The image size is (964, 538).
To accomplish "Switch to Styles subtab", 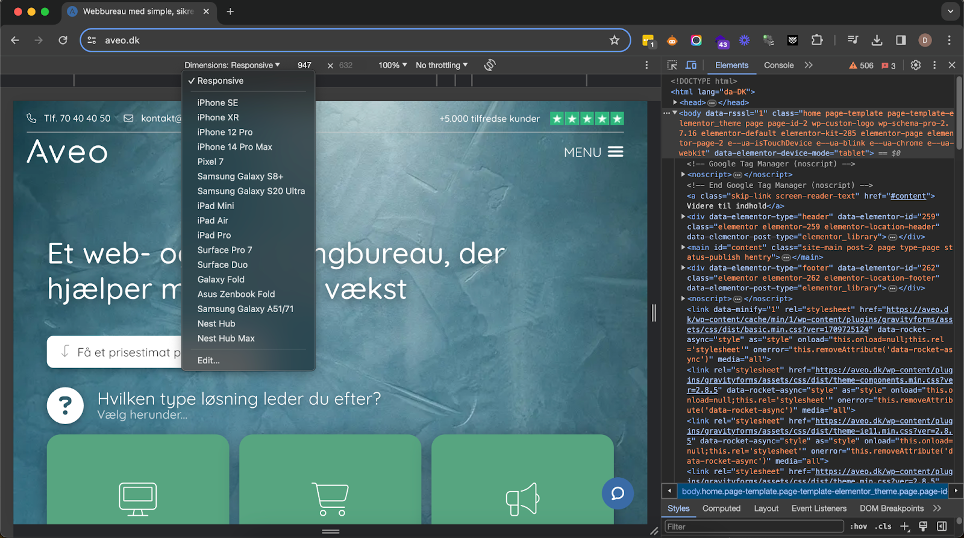I will [x=678, y=508].
